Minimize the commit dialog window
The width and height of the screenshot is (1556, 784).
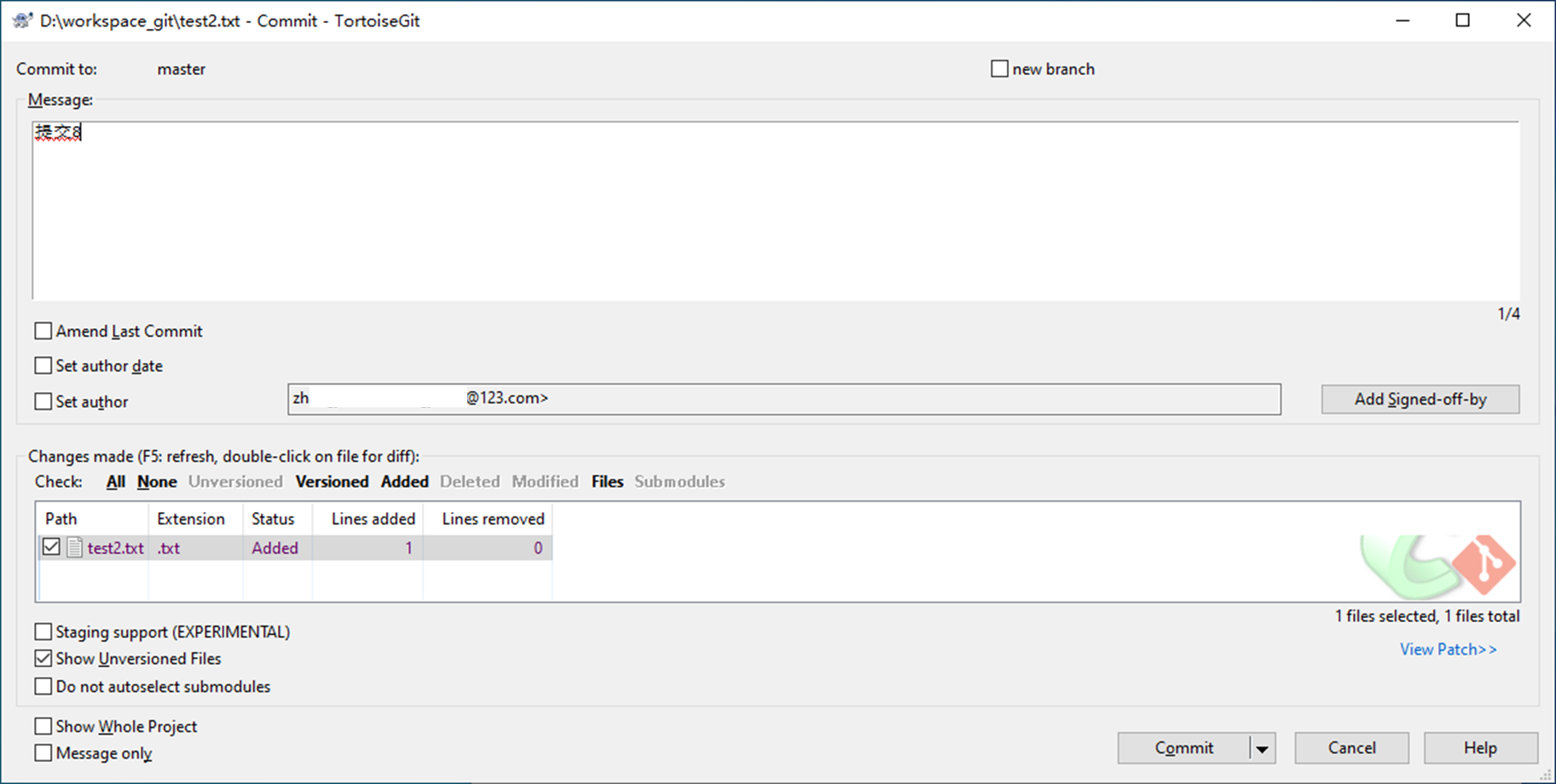(x=1403, y=20)
